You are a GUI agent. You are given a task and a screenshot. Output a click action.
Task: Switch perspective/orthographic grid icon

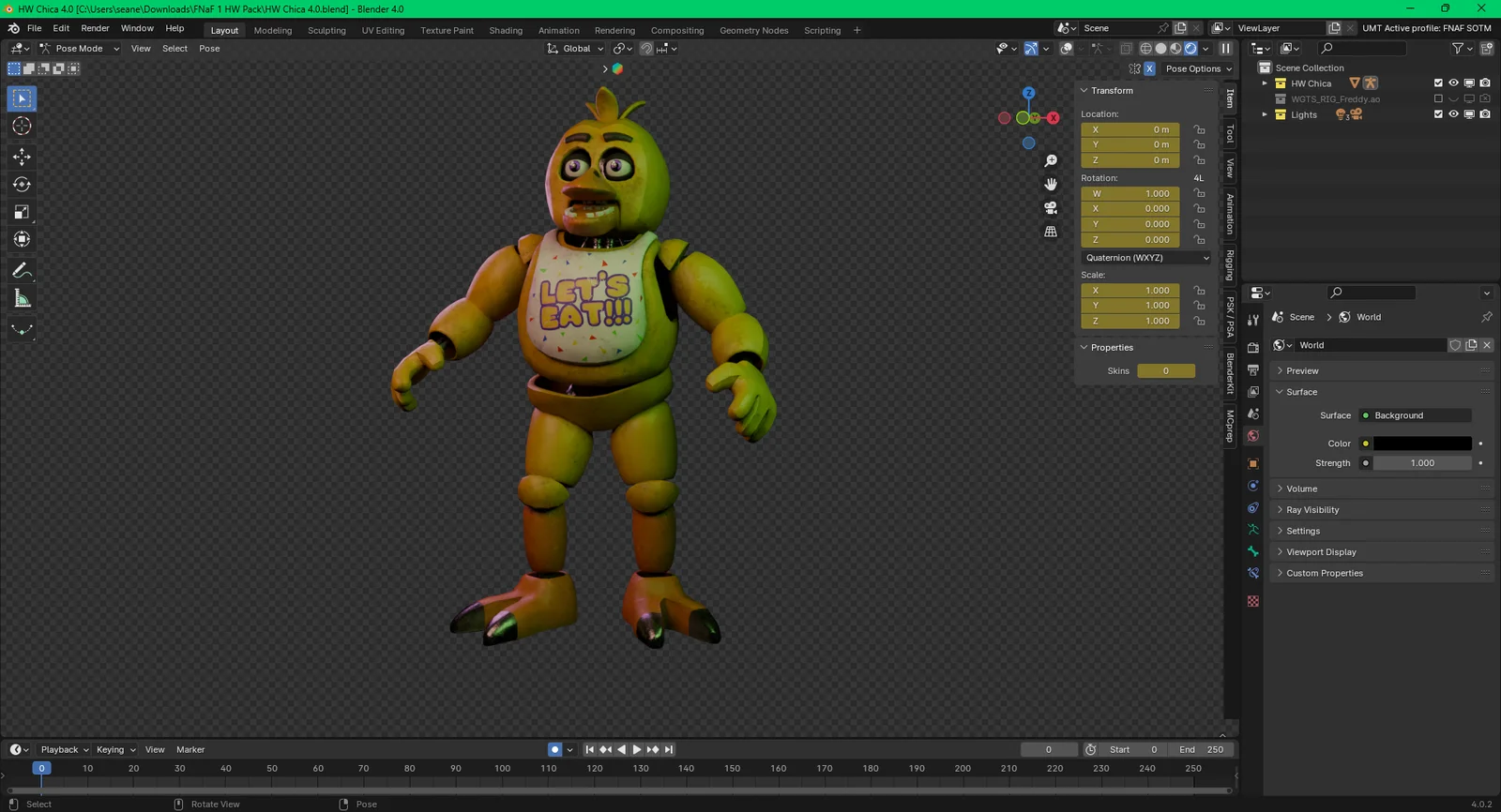[1051, 231]
